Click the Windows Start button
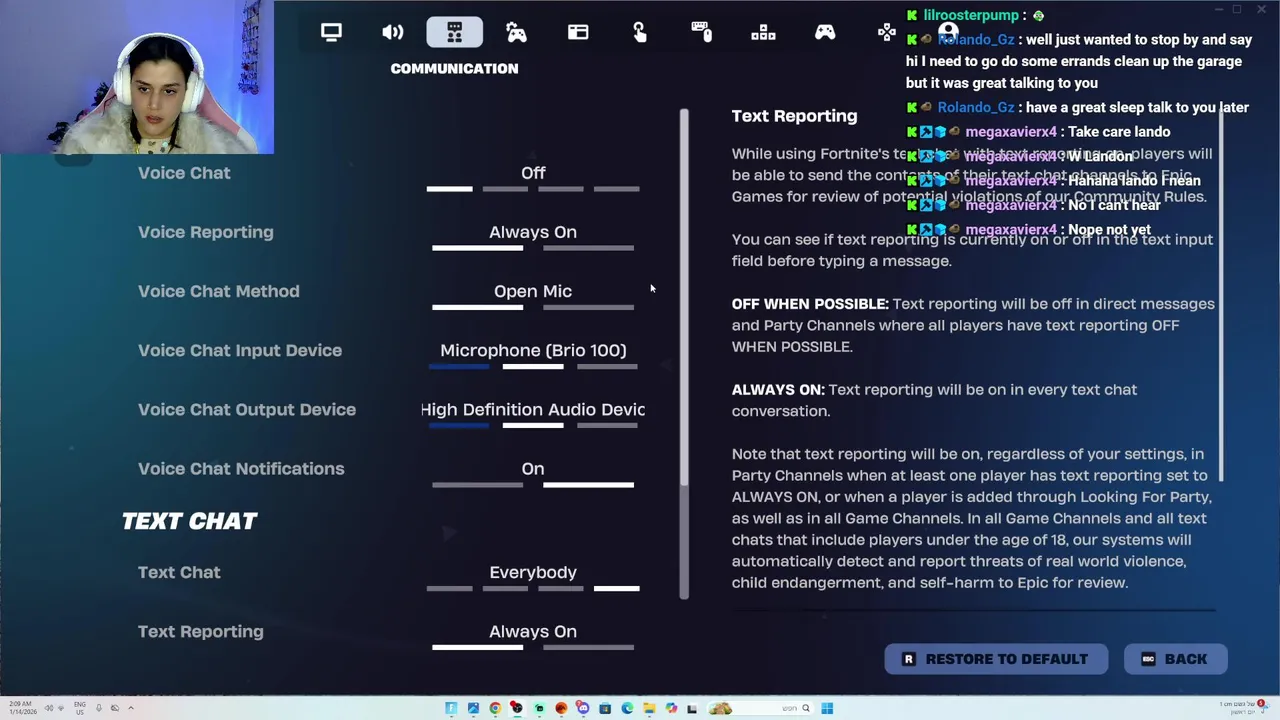 [x=827, y=708]
